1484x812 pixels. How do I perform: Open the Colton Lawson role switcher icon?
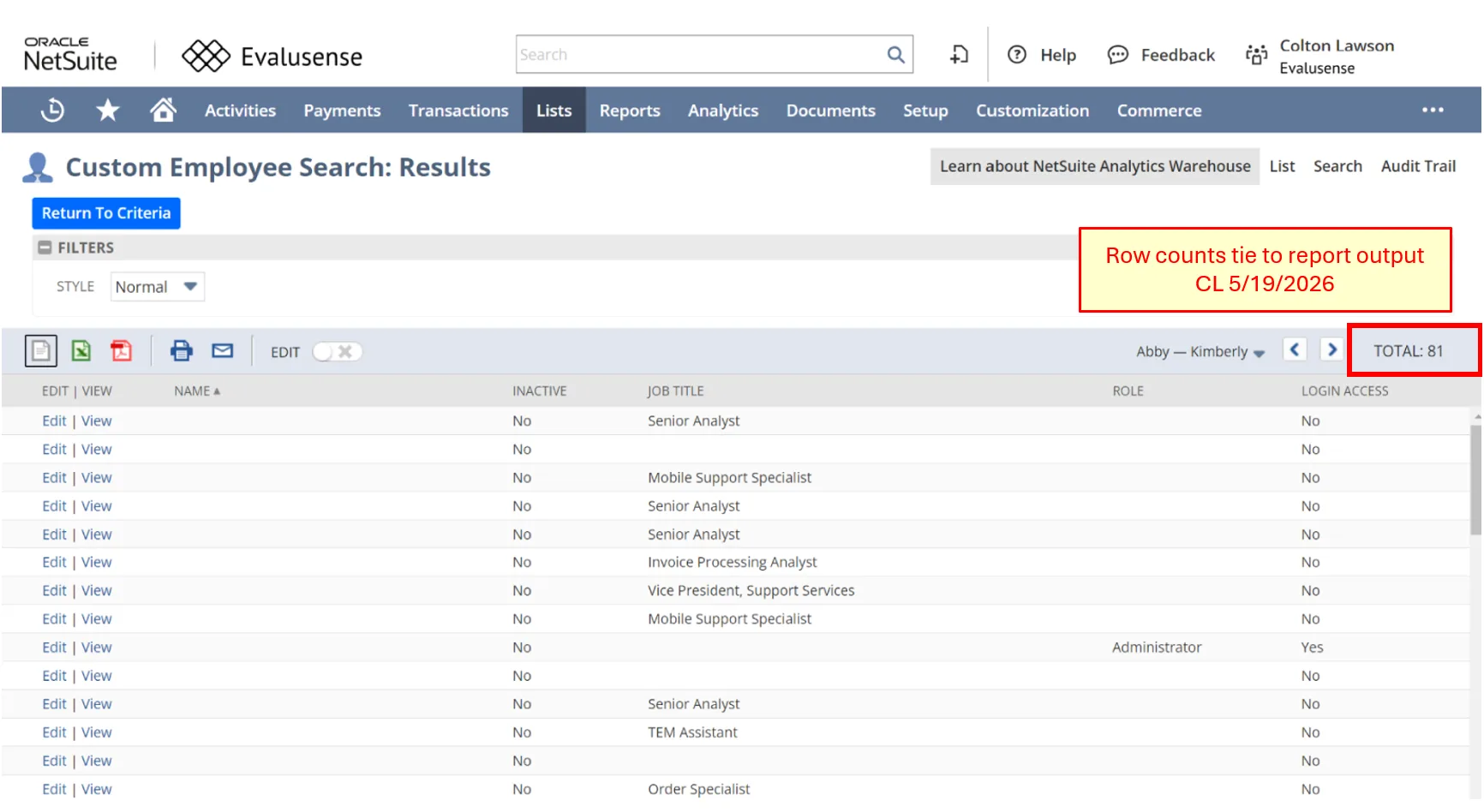coord(1256,55)
